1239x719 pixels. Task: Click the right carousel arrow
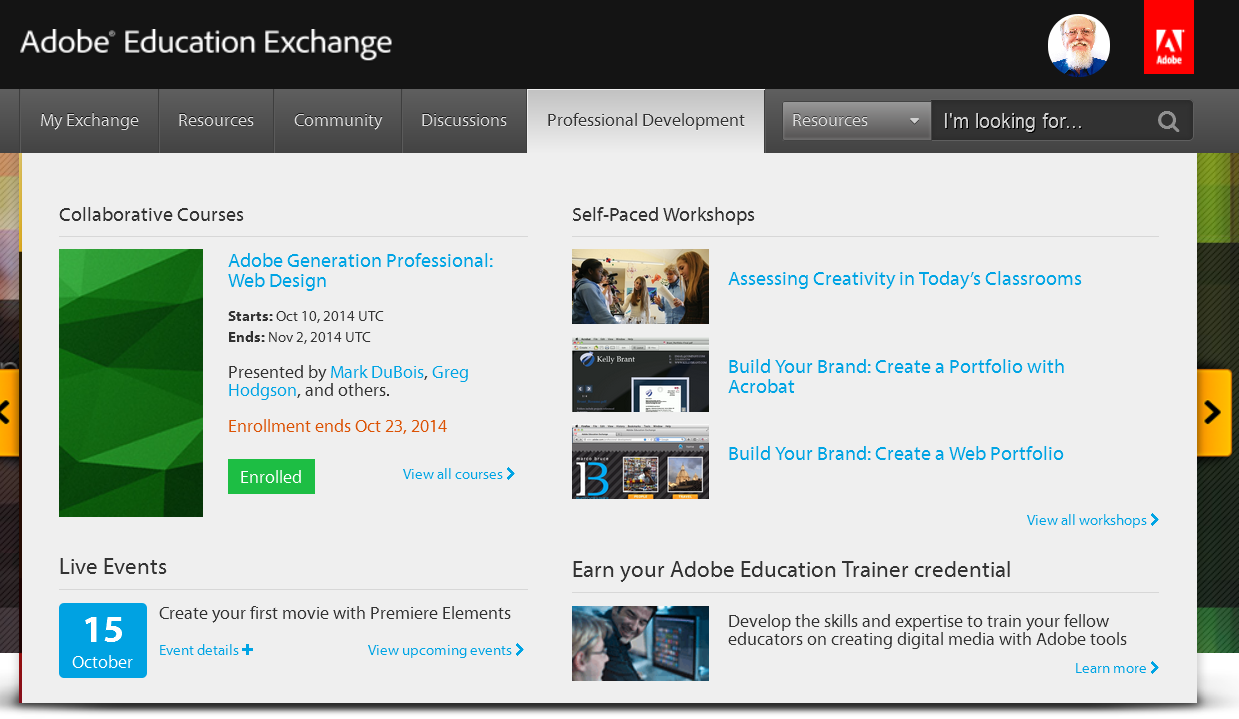point(1214,412)
